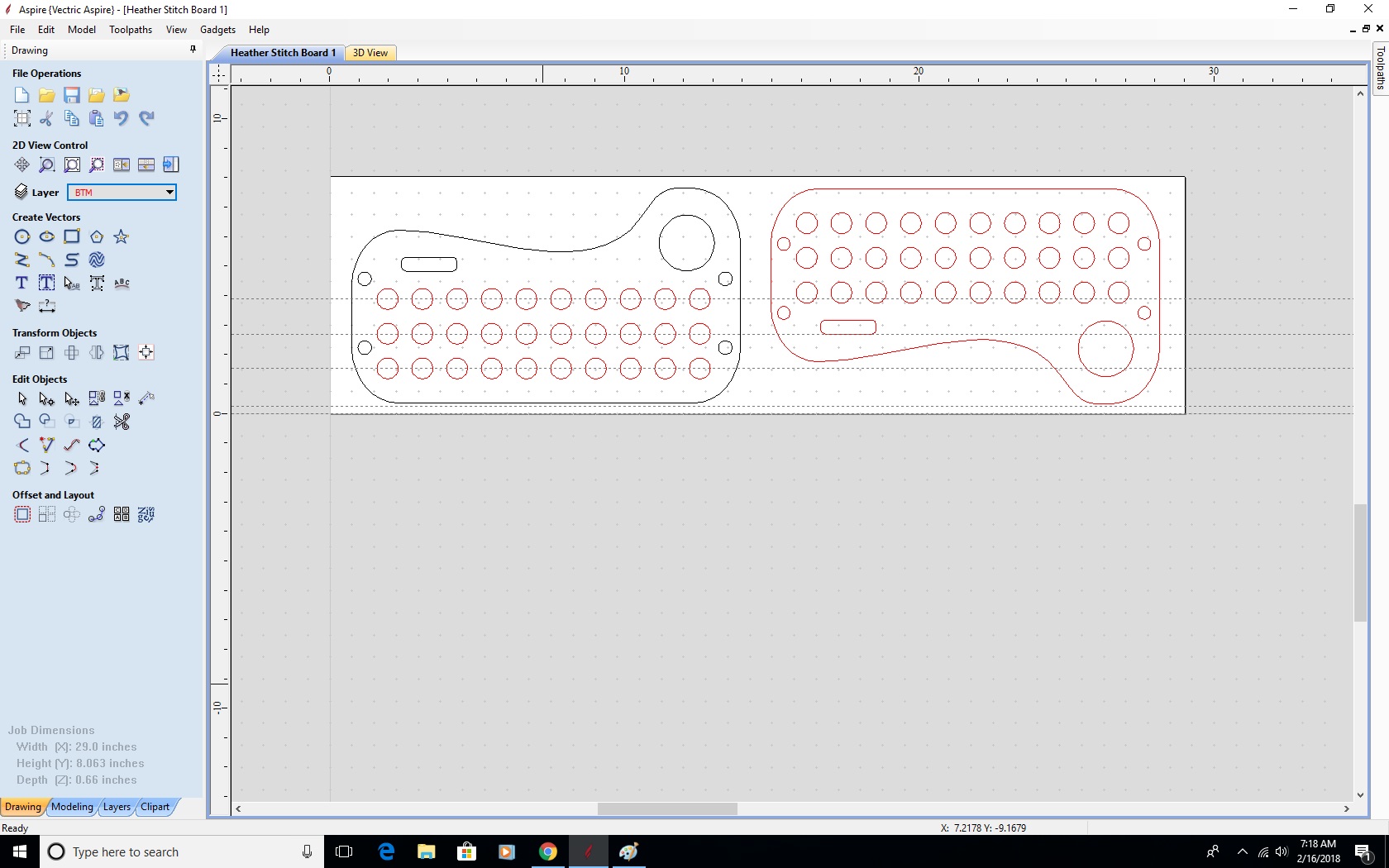Click the horizontal scrollbar thumb
1389x868 pixels.
(x=667, y=808)
